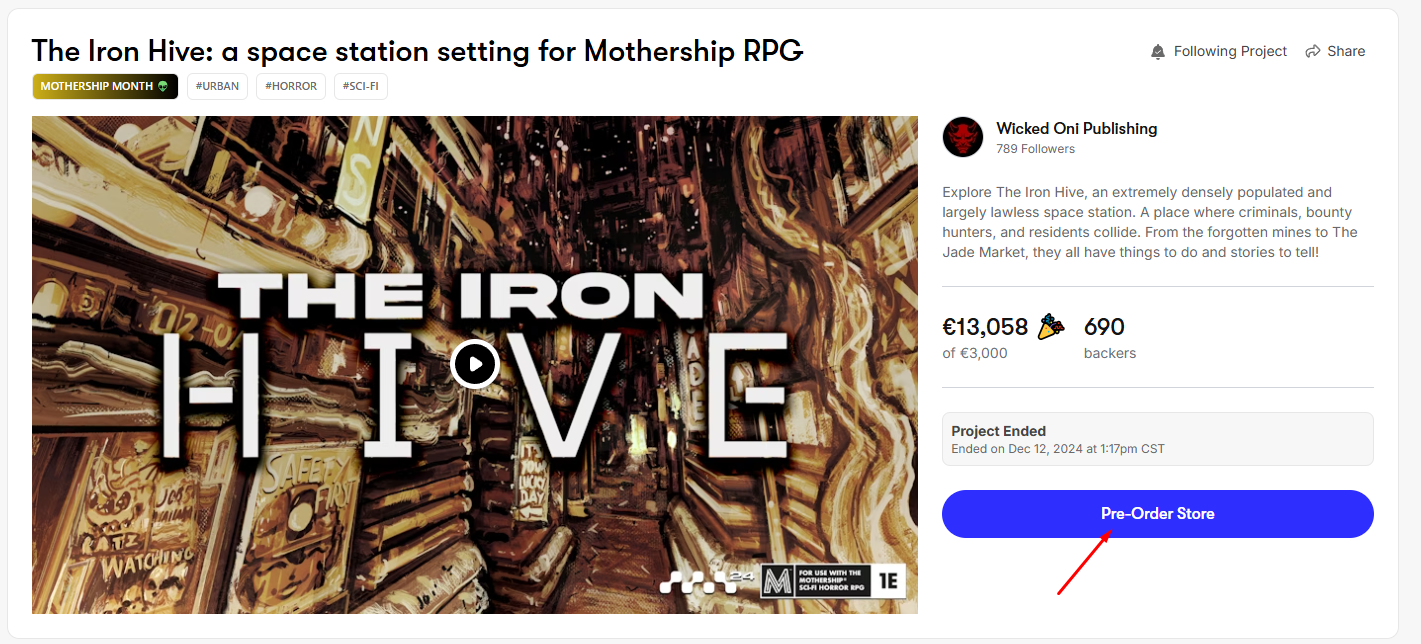Click the green alien icon in Mothership Month badge
Screen dimensions: 1421x644
163,87
